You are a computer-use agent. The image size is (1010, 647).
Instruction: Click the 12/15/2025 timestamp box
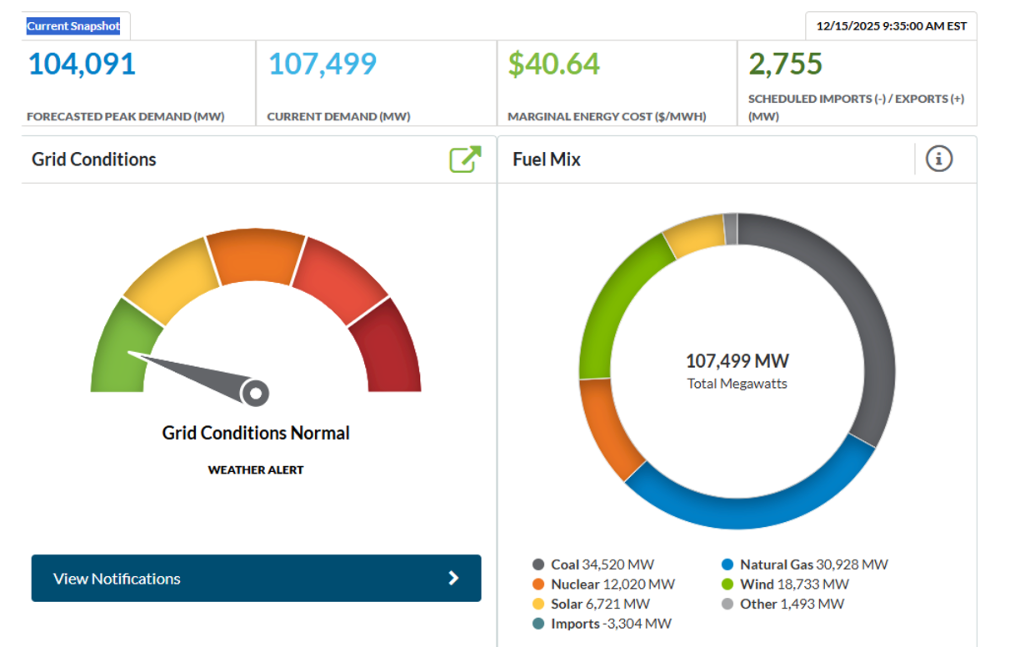pos(891,26)
